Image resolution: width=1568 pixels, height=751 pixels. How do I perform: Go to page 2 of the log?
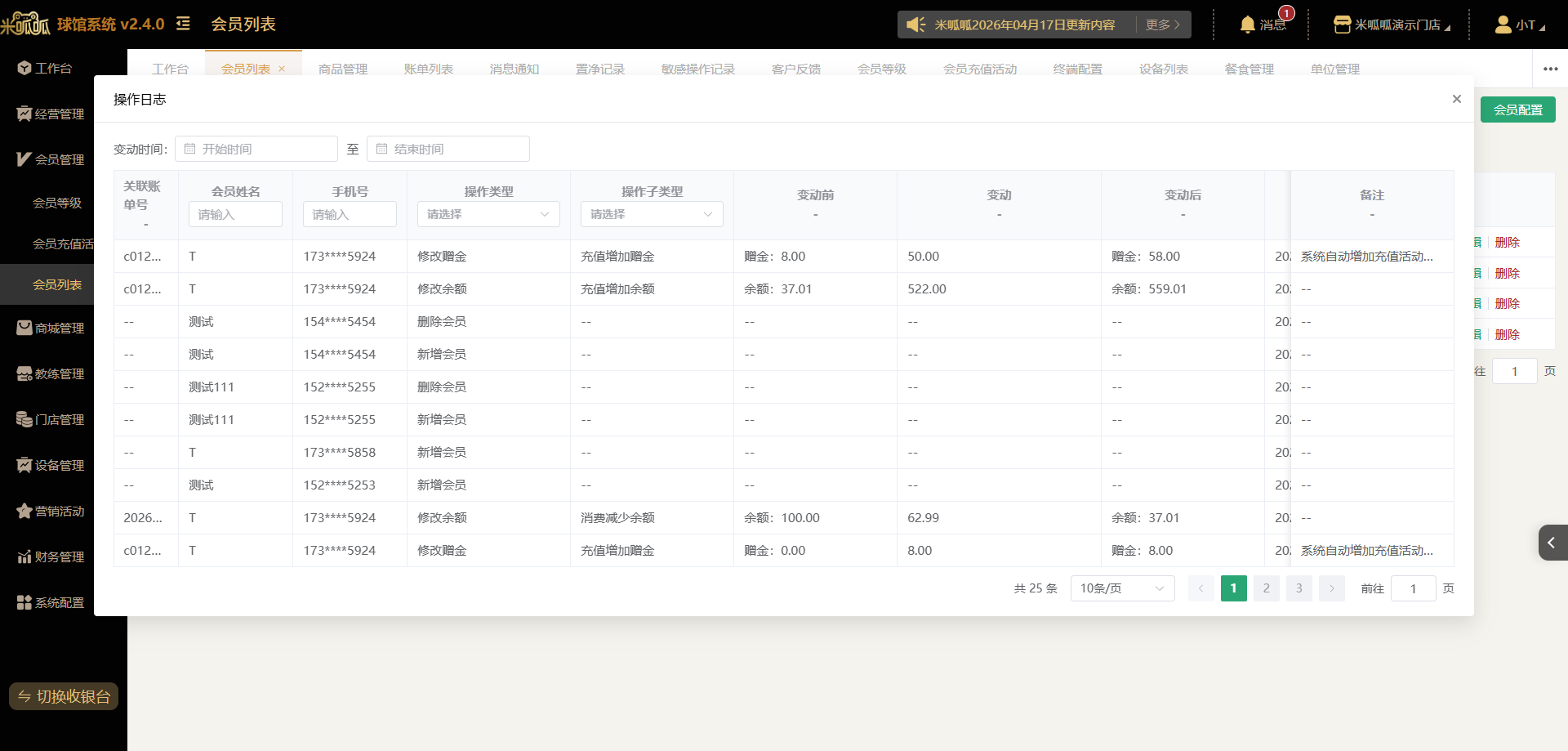pyautogui.click(x=1266, y=588)
